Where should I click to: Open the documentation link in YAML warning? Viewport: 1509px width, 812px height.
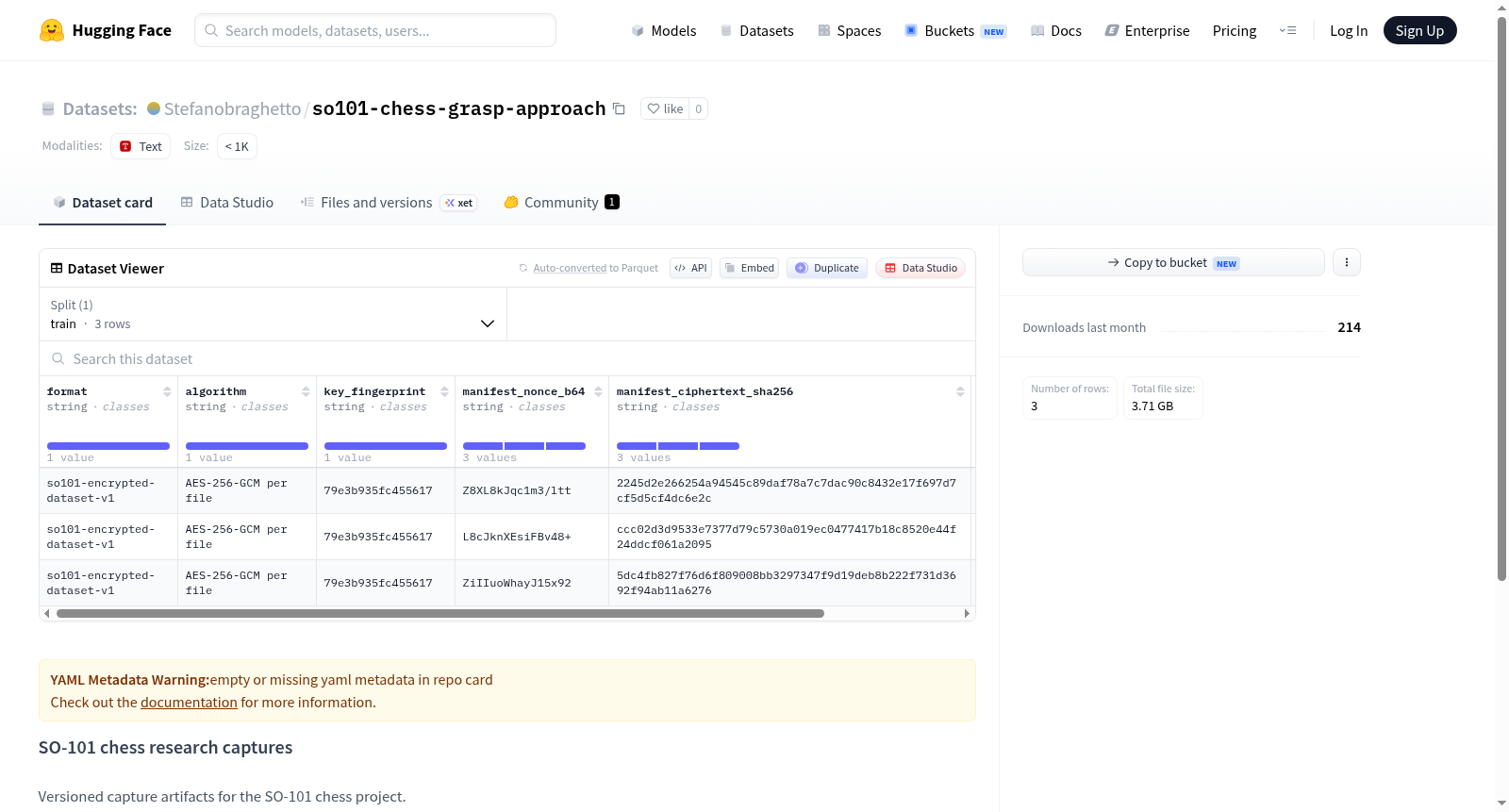point(189,703)
